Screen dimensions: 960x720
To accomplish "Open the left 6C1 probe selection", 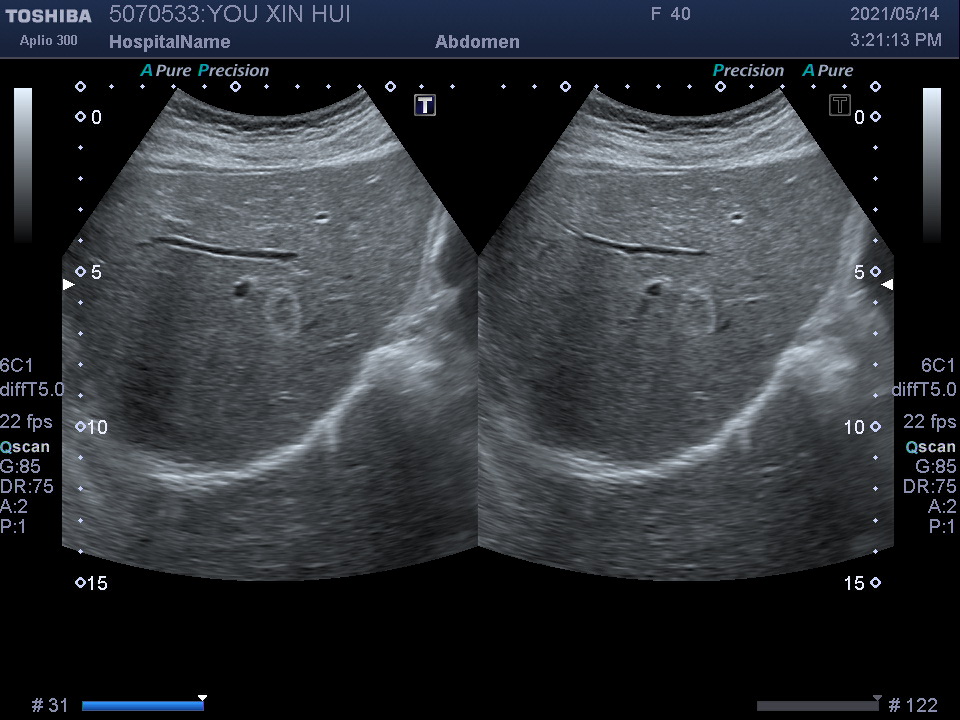I will (x=18, y=366).
